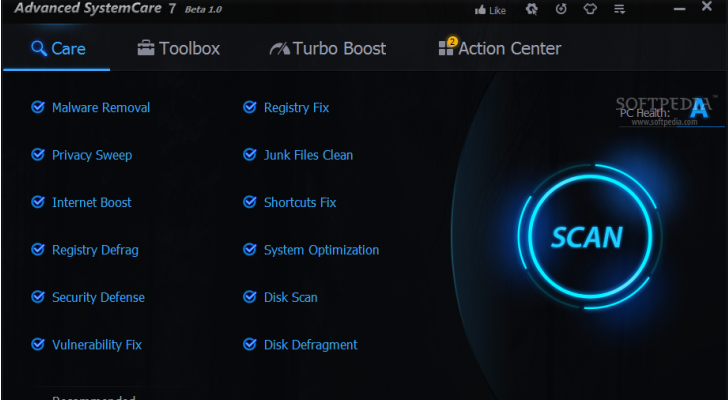Open the Toolbox tab
Screen dimensions: 728x400
(179, 49)
